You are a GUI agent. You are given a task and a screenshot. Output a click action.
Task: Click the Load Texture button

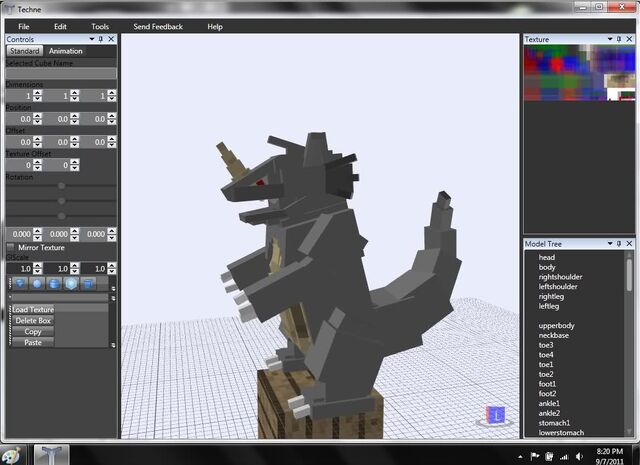33,309
